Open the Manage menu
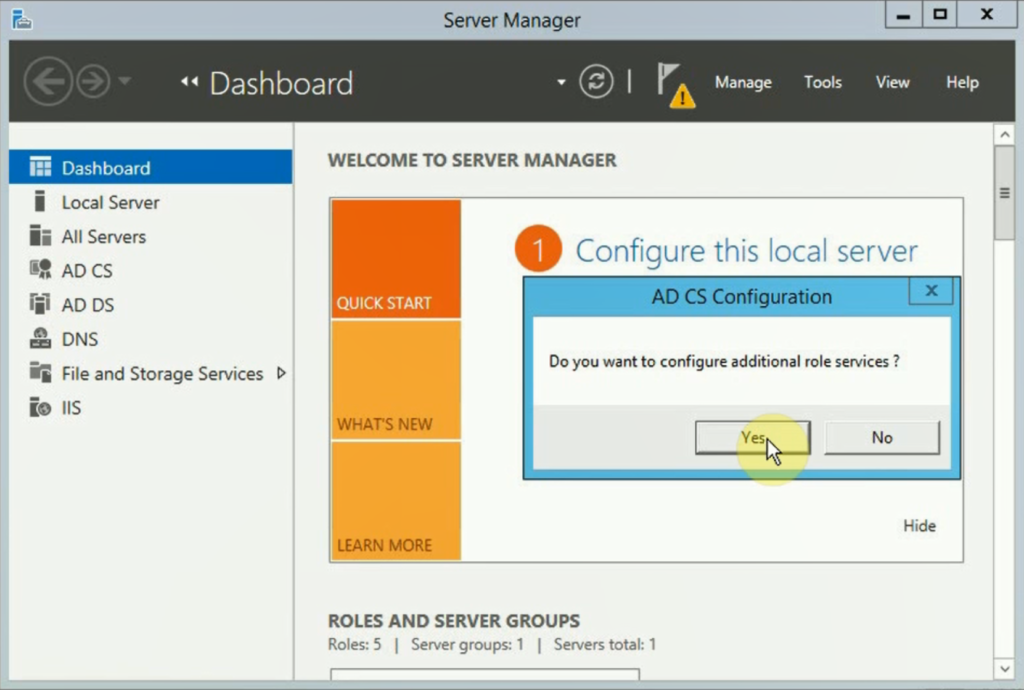The height and width of the screenshot is (690, 1024). click(x=743, y=82)
